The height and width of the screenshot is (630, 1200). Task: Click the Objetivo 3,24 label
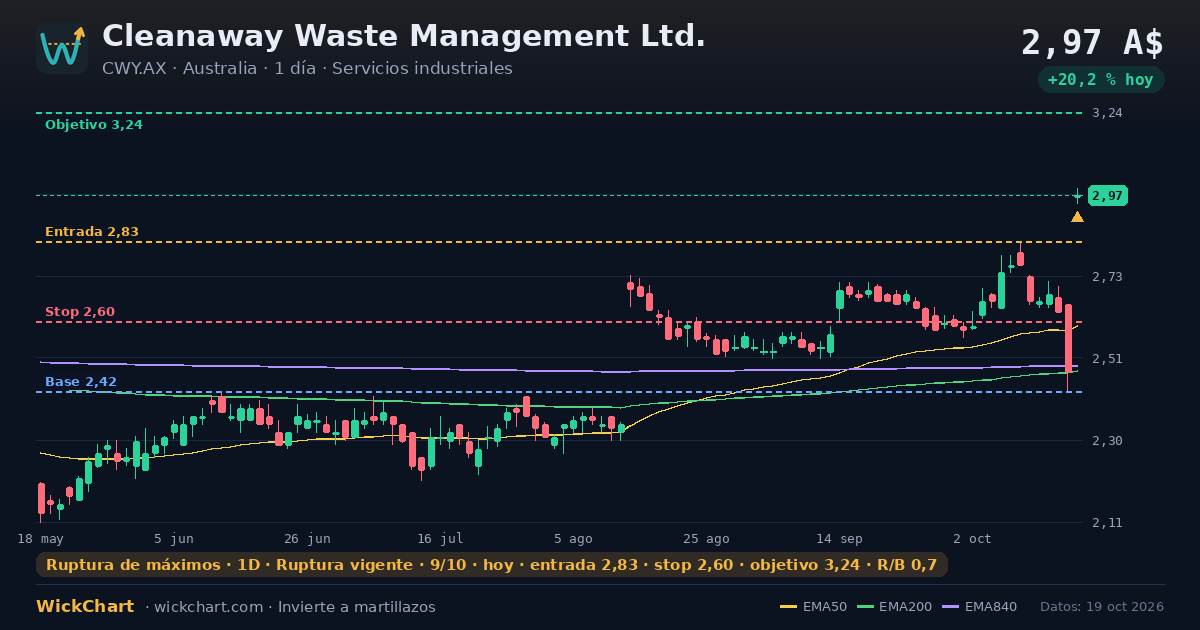[x=94, y=125]
